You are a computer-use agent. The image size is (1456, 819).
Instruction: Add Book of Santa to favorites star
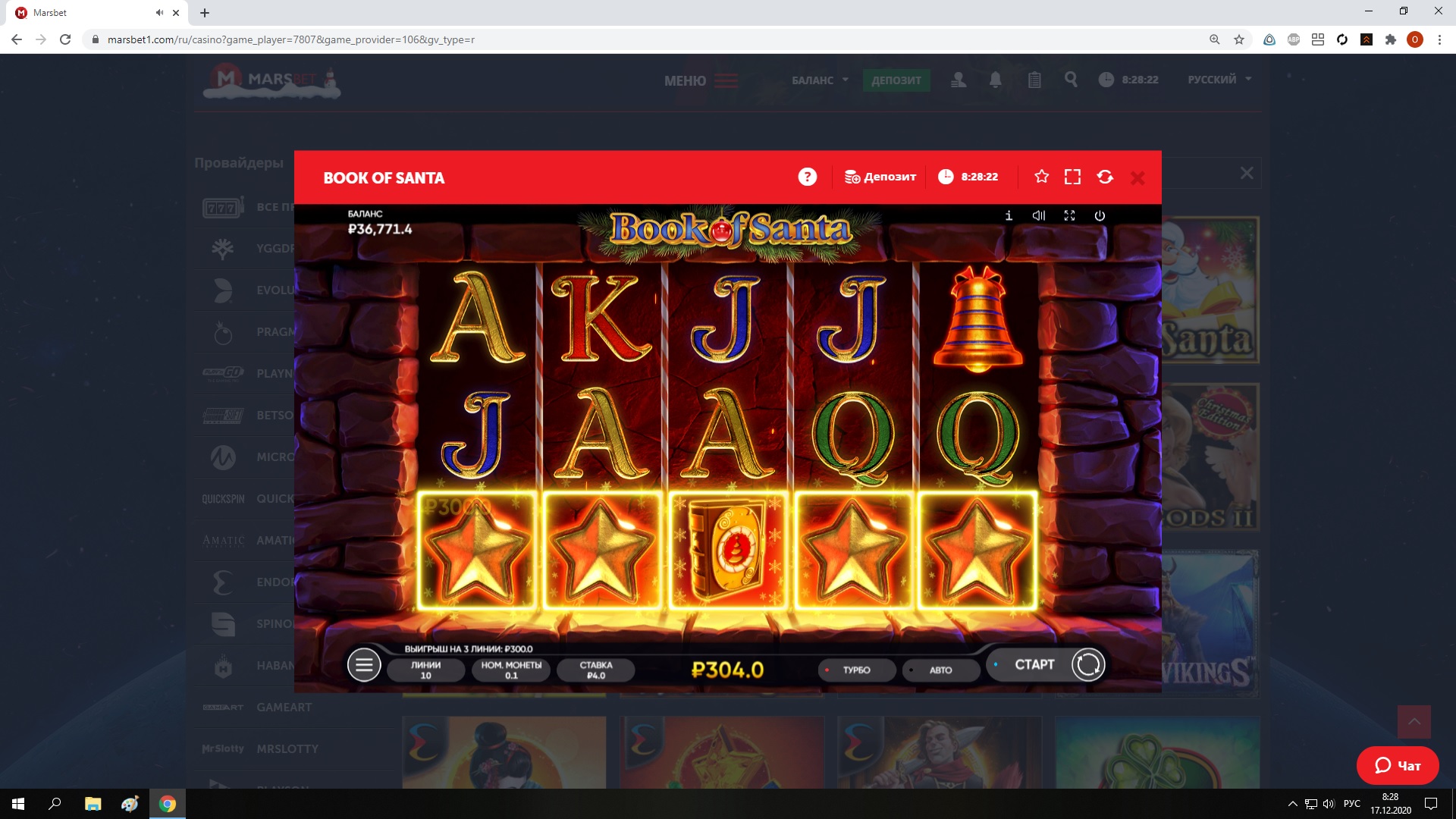point(1041,177)
